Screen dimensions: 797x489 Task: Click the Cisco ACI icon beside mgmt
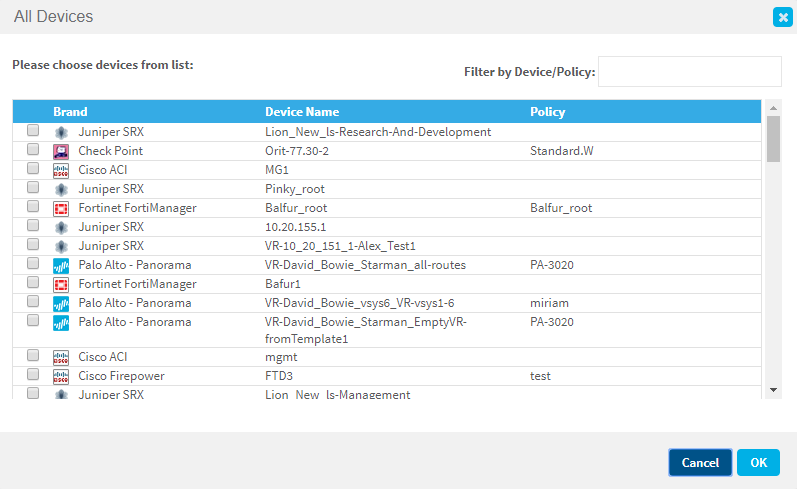[x=60, y=357]
